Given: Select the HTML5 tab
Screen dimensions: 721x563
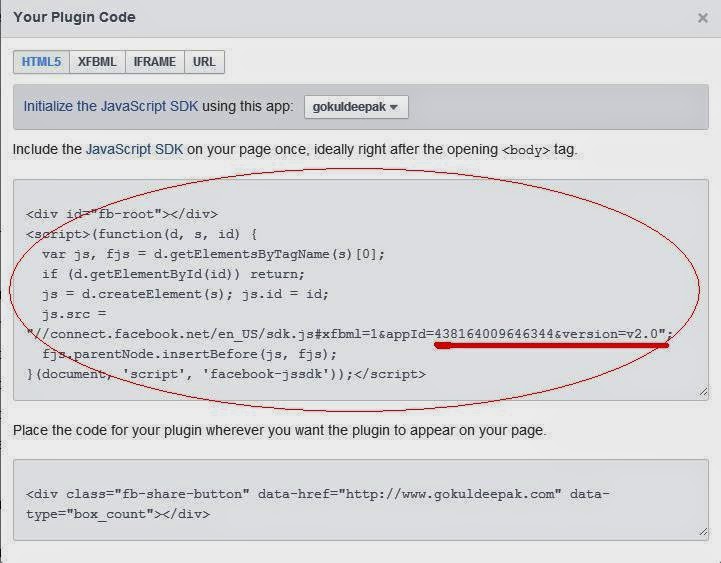Looking at the screenshot, I should pyautogui.click(x=41, y=62).
